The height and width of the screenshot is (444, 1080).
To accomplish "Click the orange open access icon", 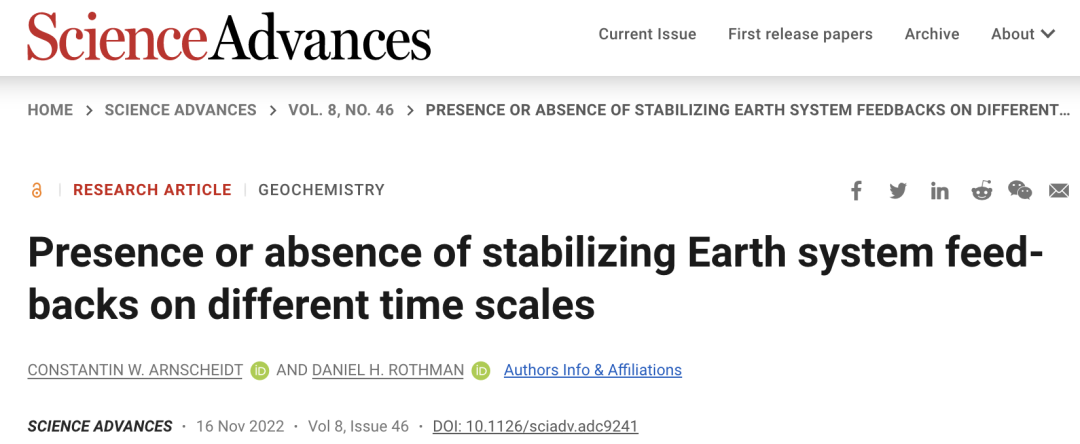I will (x=37, y=190).
